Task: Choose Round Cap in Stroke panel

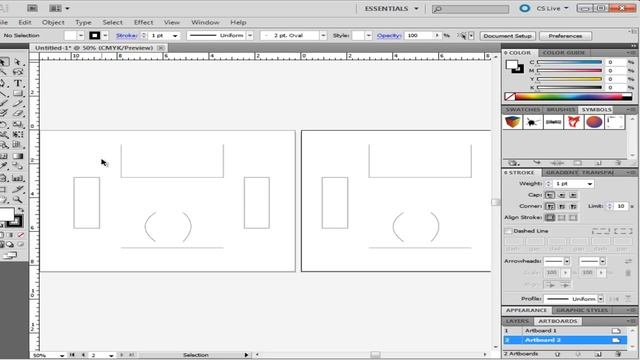Action: click(562, 195)
